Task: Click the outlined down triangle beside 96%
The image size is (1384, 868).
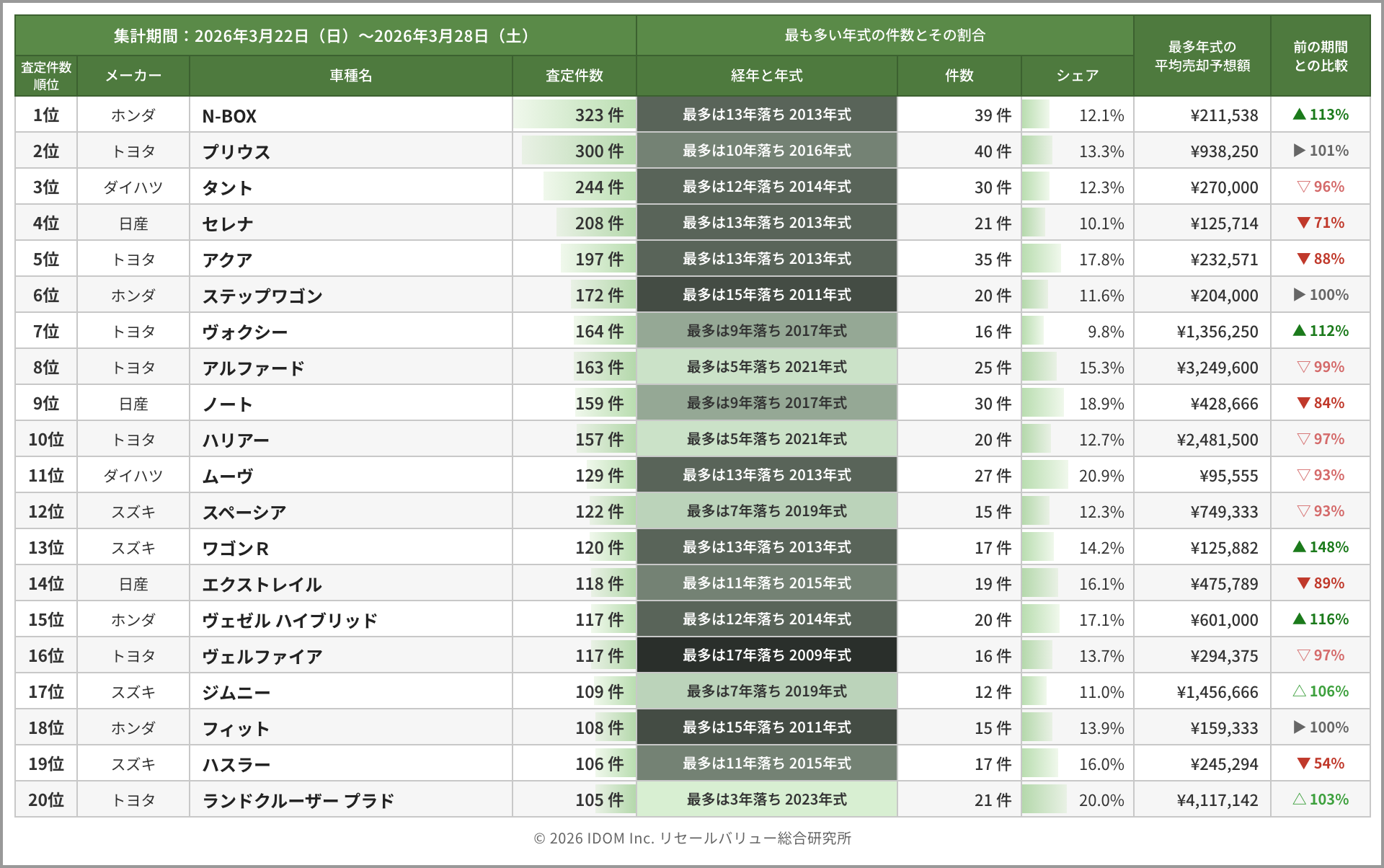Action: [1303, 186]
